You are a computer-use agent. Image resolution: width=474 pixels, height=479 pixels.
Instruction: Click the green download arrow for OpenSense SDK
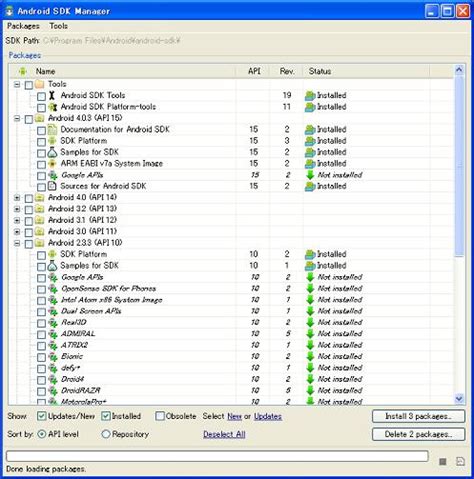tap(310, 288)
